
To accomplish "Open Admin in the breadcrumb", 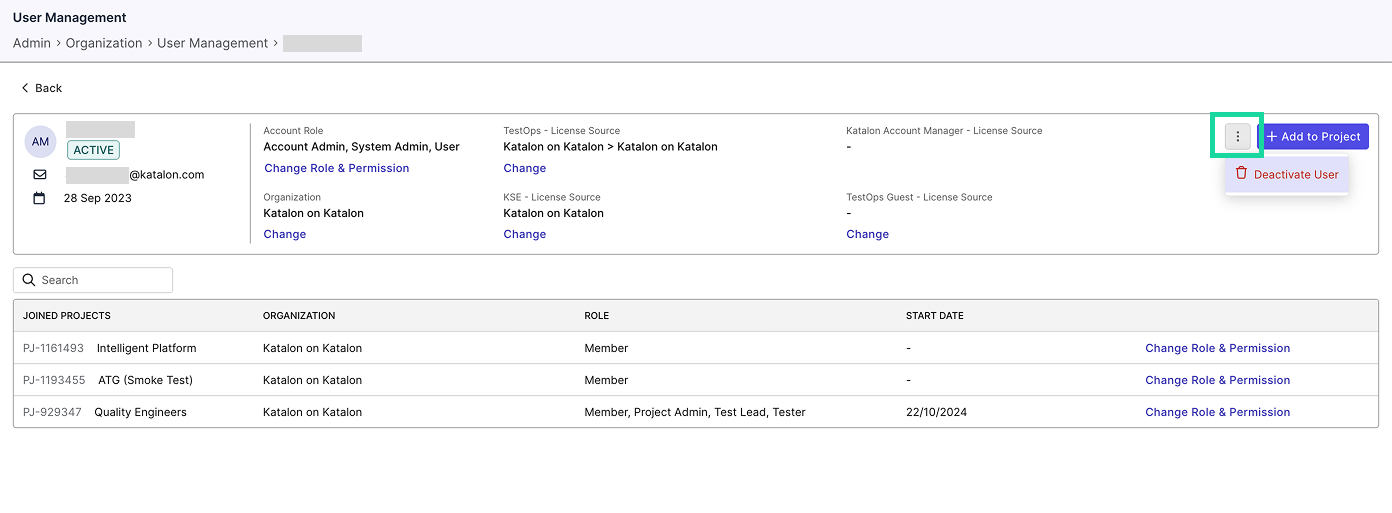I will (x=32, y=43).
